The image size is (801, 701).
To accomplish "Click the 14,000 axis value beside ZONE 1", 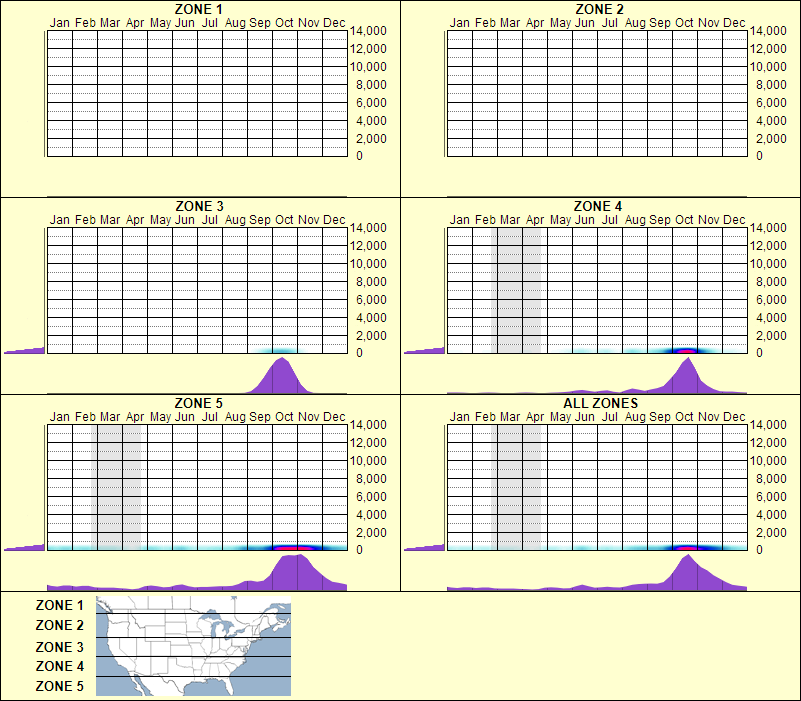I will 368,31.
